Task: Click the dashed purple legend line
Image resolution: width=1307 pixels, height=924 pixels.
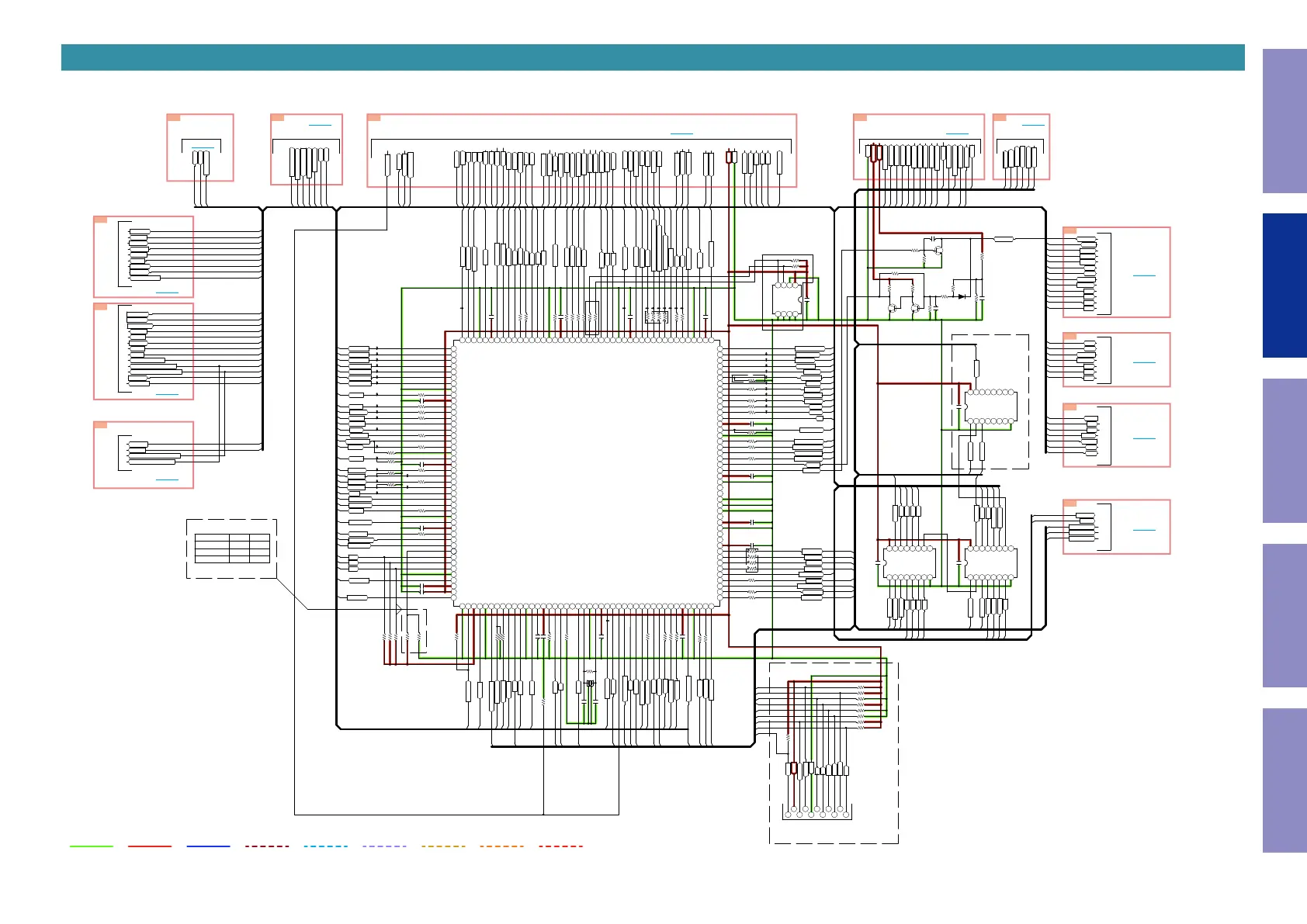Action: click(x=384, y=846)
